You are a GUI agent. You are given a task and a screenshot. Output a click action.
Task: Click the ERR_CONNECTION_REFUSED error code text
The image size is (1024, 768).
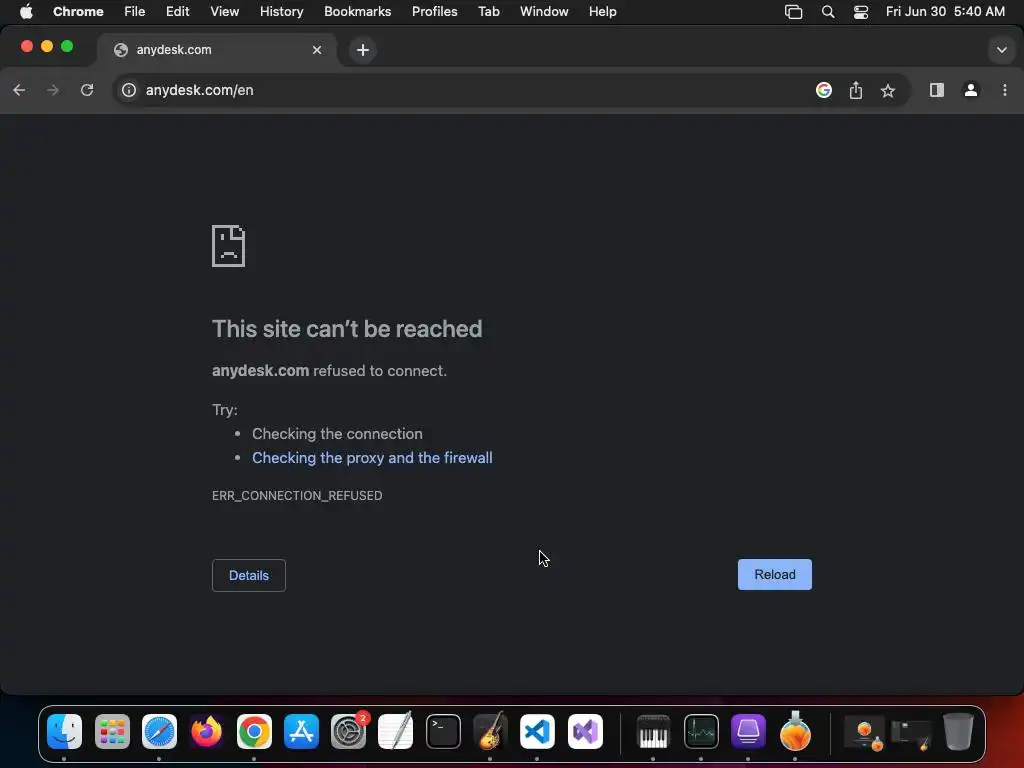point(297,496)
